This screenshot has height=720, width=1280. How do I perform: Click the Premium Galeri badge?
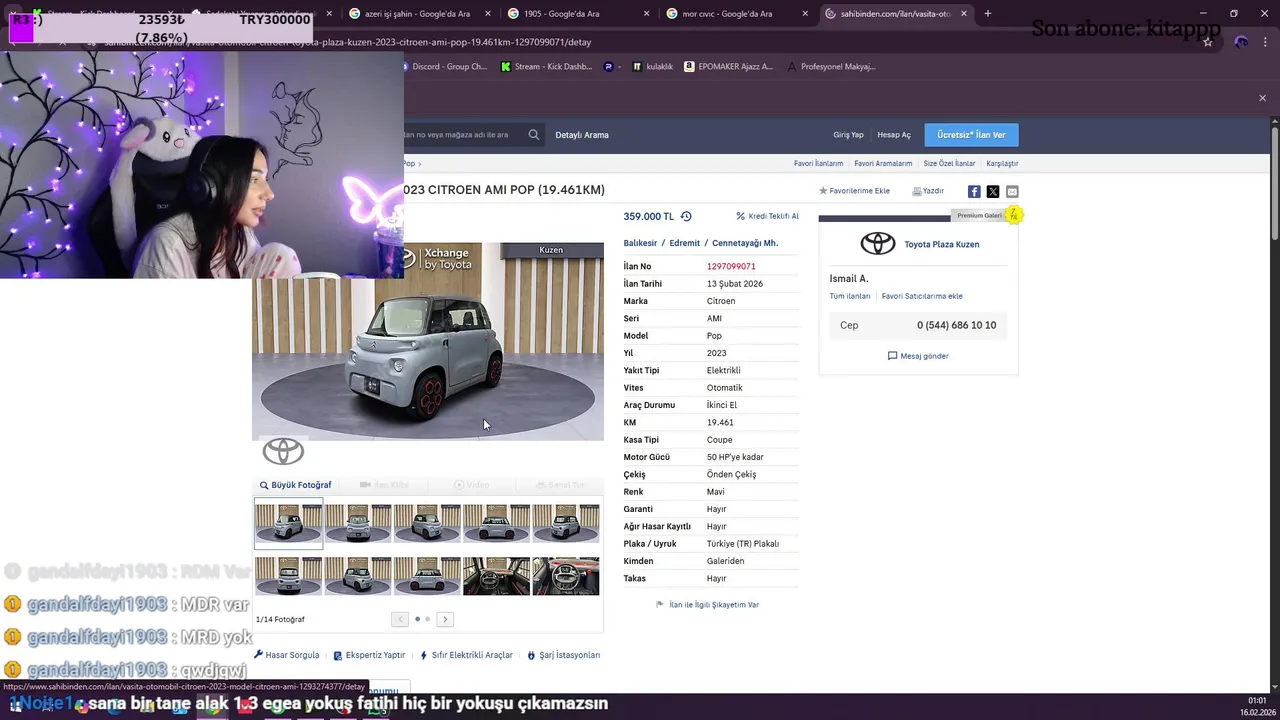click(986, 215)
